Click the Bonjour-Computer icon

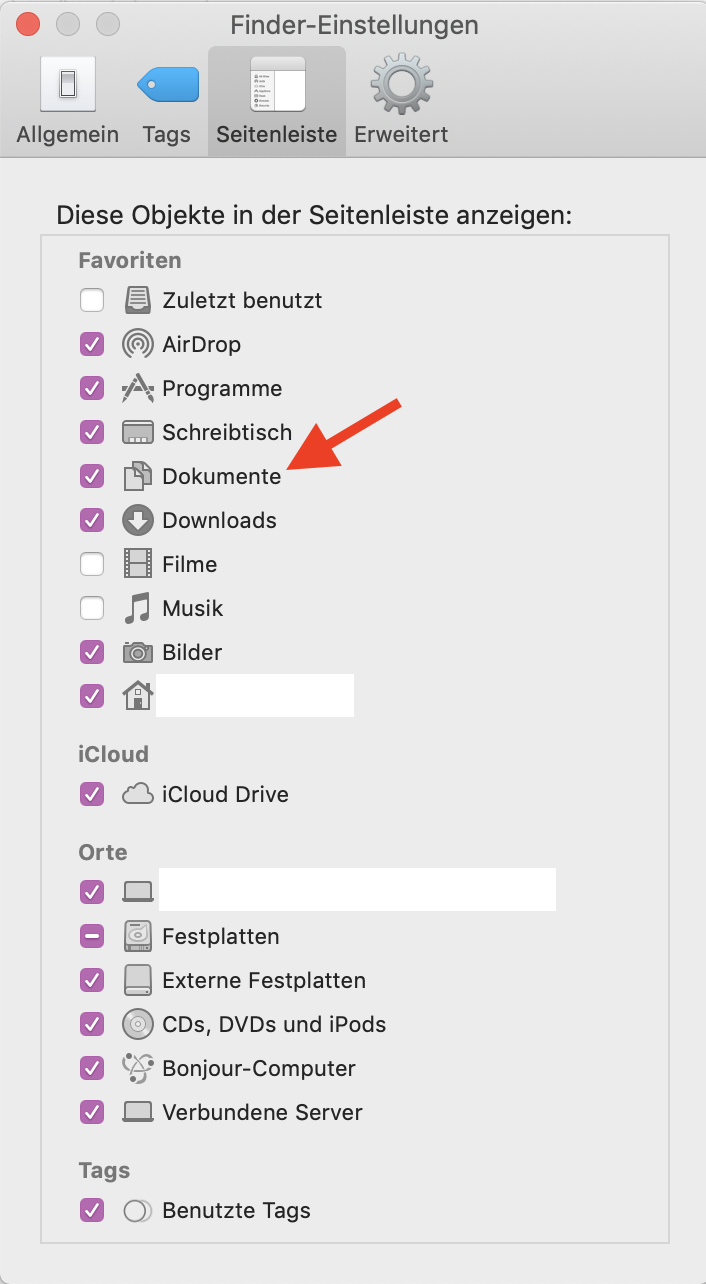pyautogui.click(x=138, y=1068)
